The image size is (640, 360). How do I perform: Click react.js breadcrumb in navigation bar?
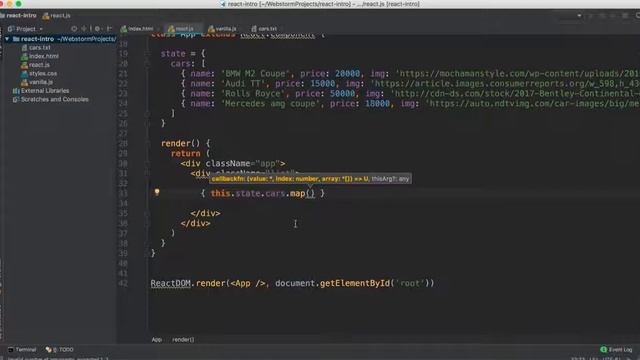[56, 16]
